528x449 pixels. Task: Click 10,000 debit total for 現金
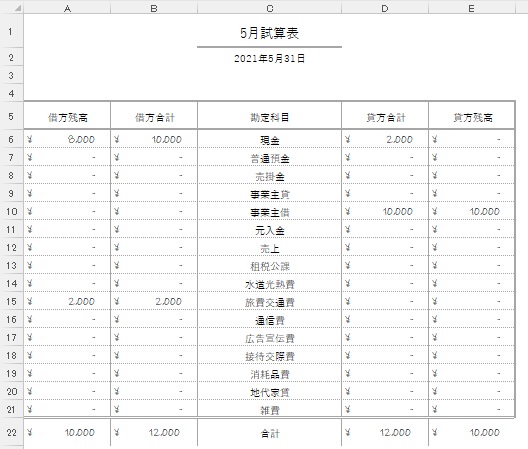click(154, 139)
